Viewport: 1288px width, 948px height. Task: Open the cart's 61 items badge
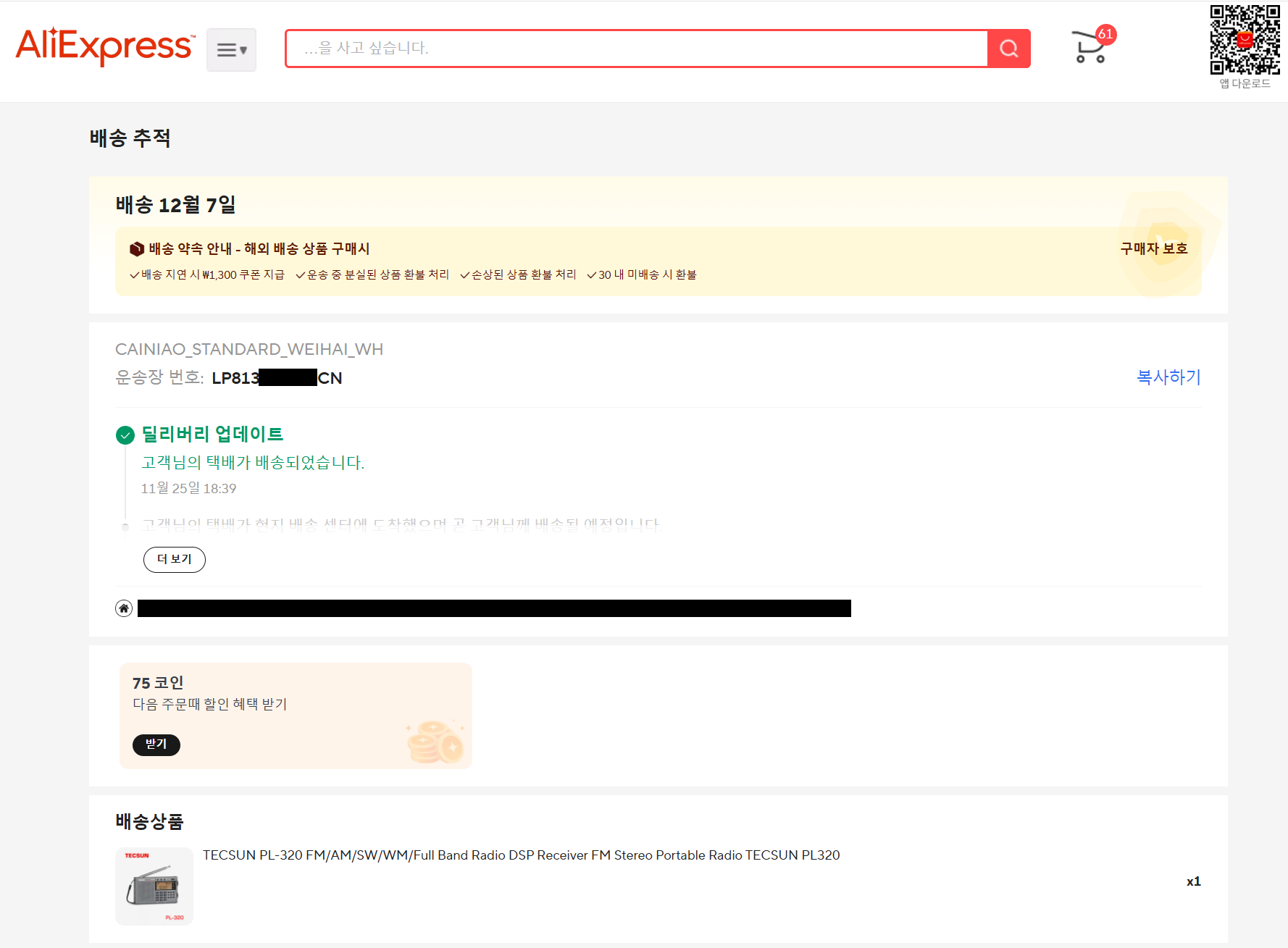[1105, 34]
